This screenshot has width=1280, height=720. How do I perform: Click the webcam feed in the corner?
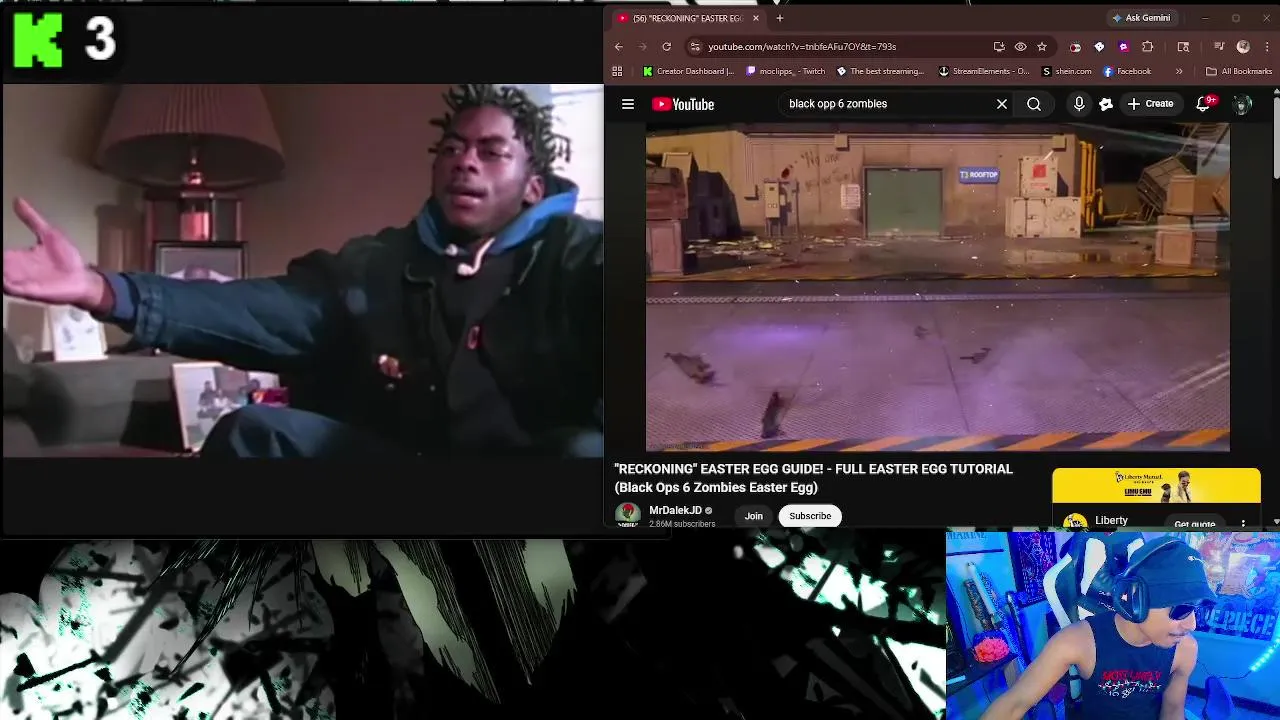coord(1113,626)
